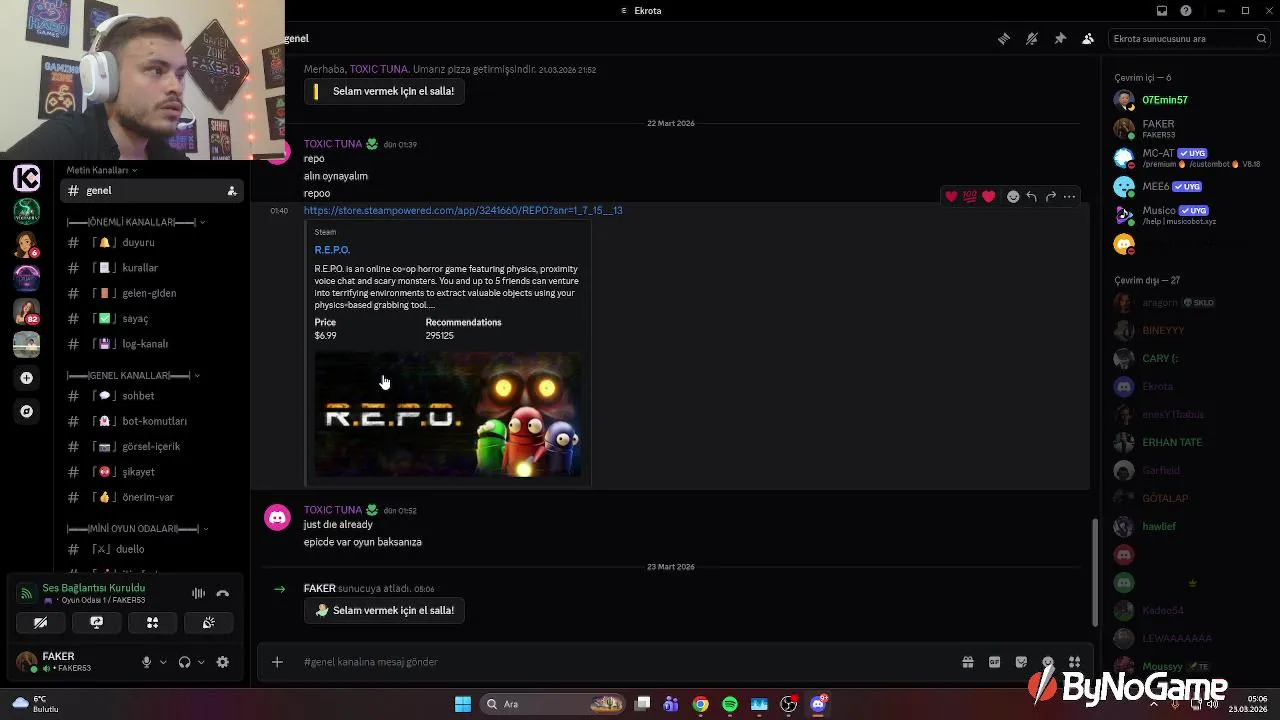Open the Threads icon in channel header

tap(1003, 39)
